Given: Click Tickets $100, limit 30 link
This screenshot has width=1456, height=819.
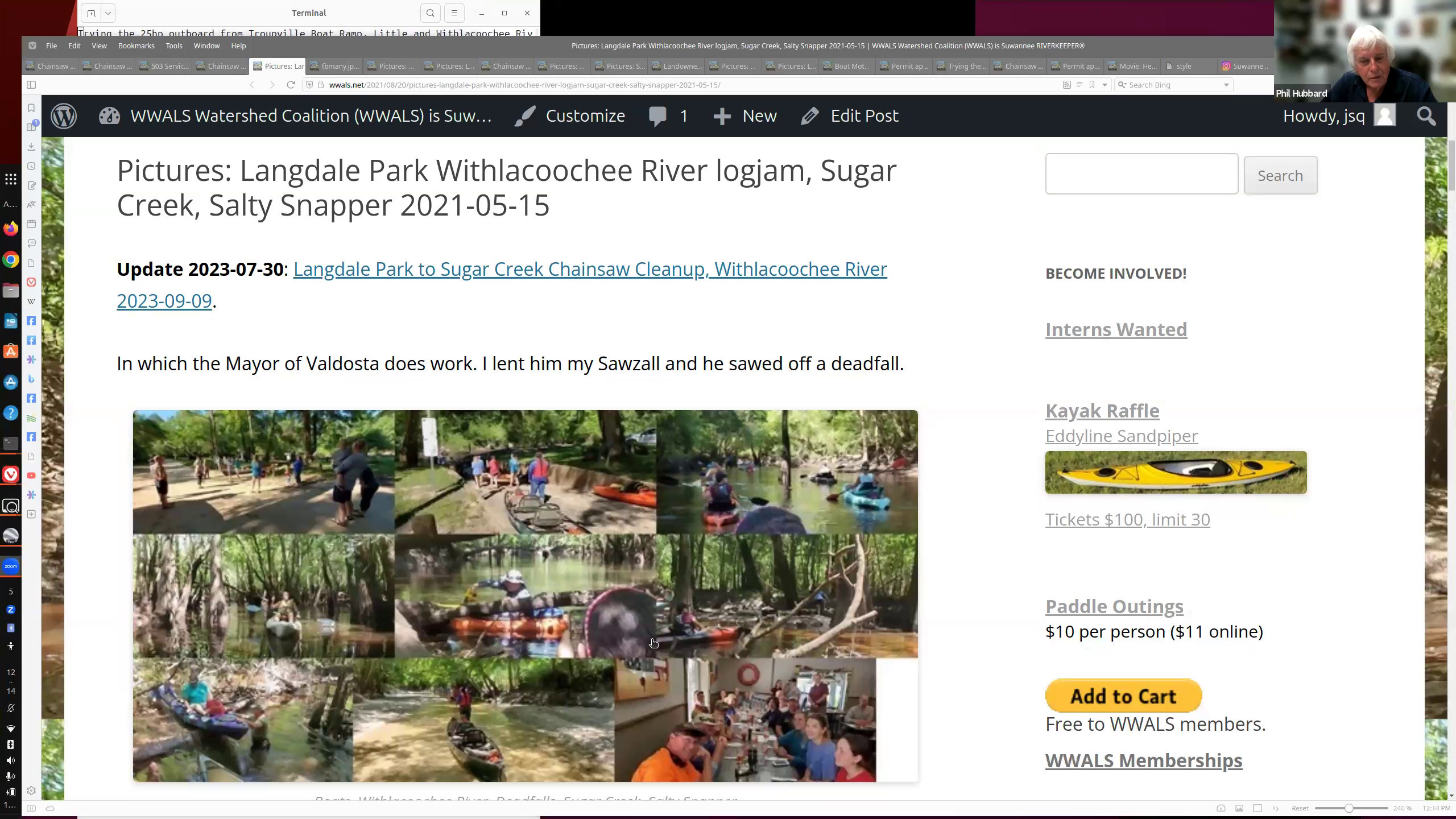Looking at the screenshot, I should (x=1127, y=519).
